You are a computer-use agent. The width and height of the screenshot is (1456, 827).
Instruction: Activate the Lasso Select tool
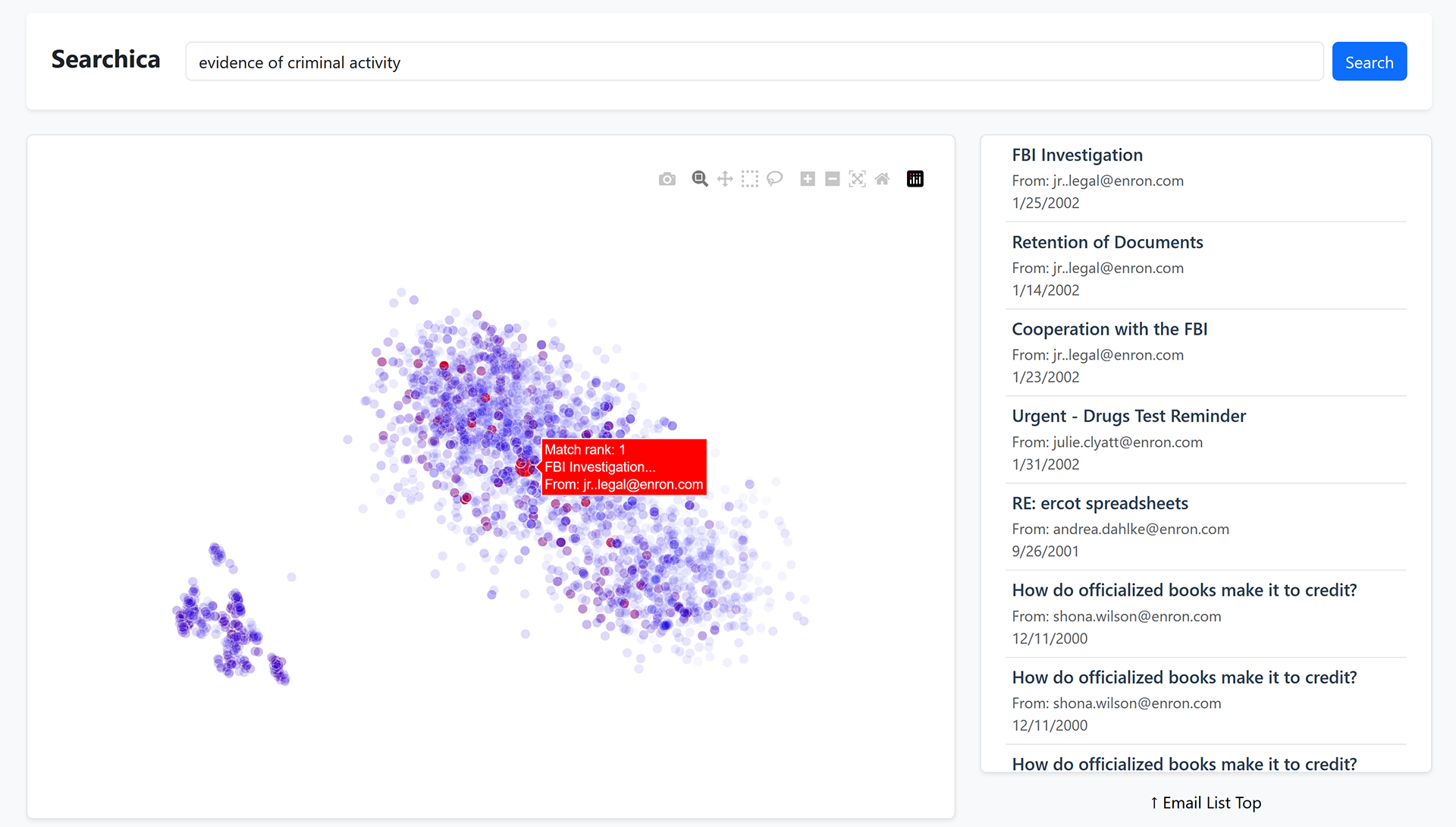(x=774, y=179)
